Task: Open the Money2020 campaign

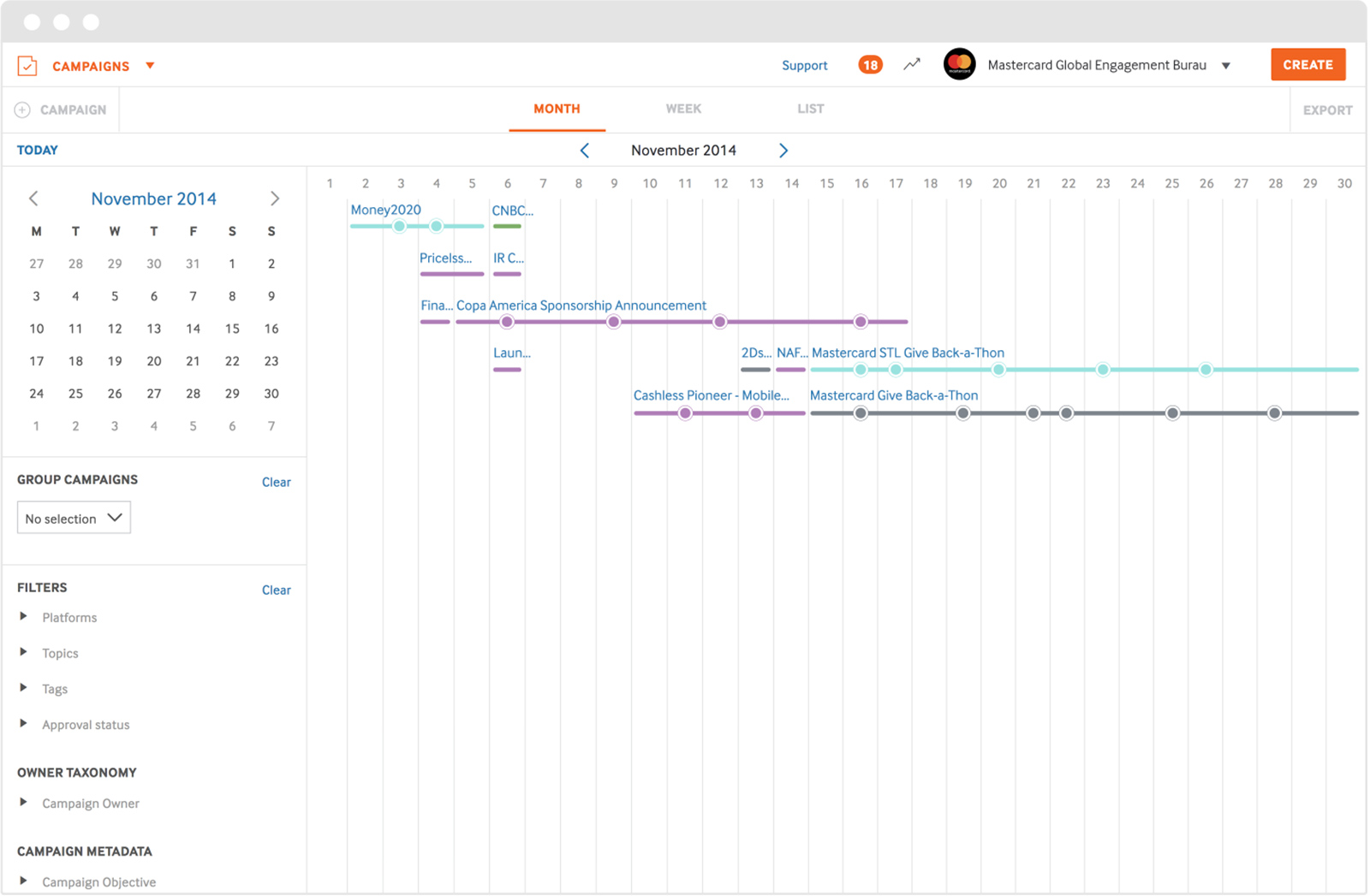Action: click(385, 210)
